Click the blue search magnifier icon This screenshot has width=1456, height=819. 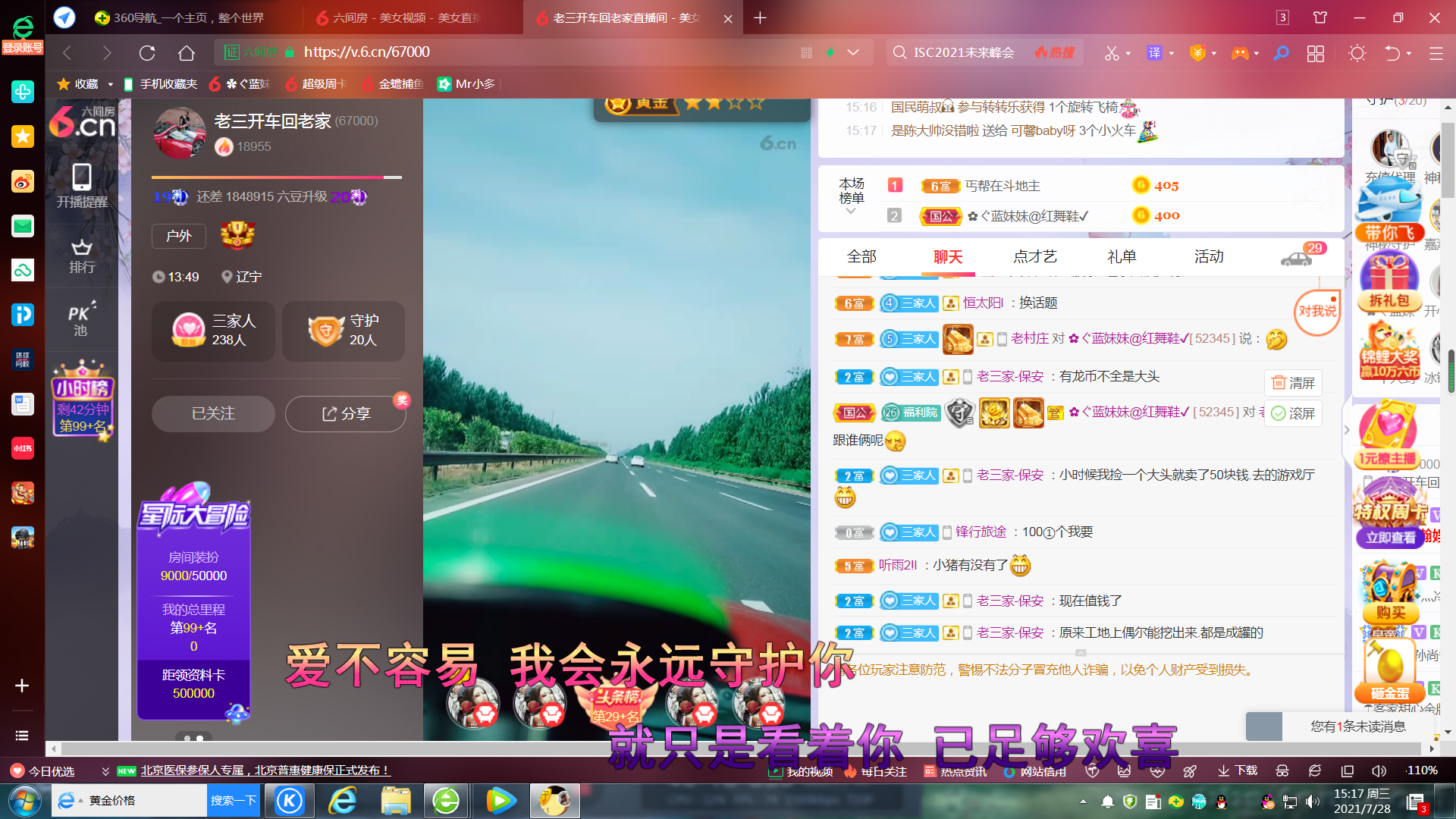click(1282, 53)
